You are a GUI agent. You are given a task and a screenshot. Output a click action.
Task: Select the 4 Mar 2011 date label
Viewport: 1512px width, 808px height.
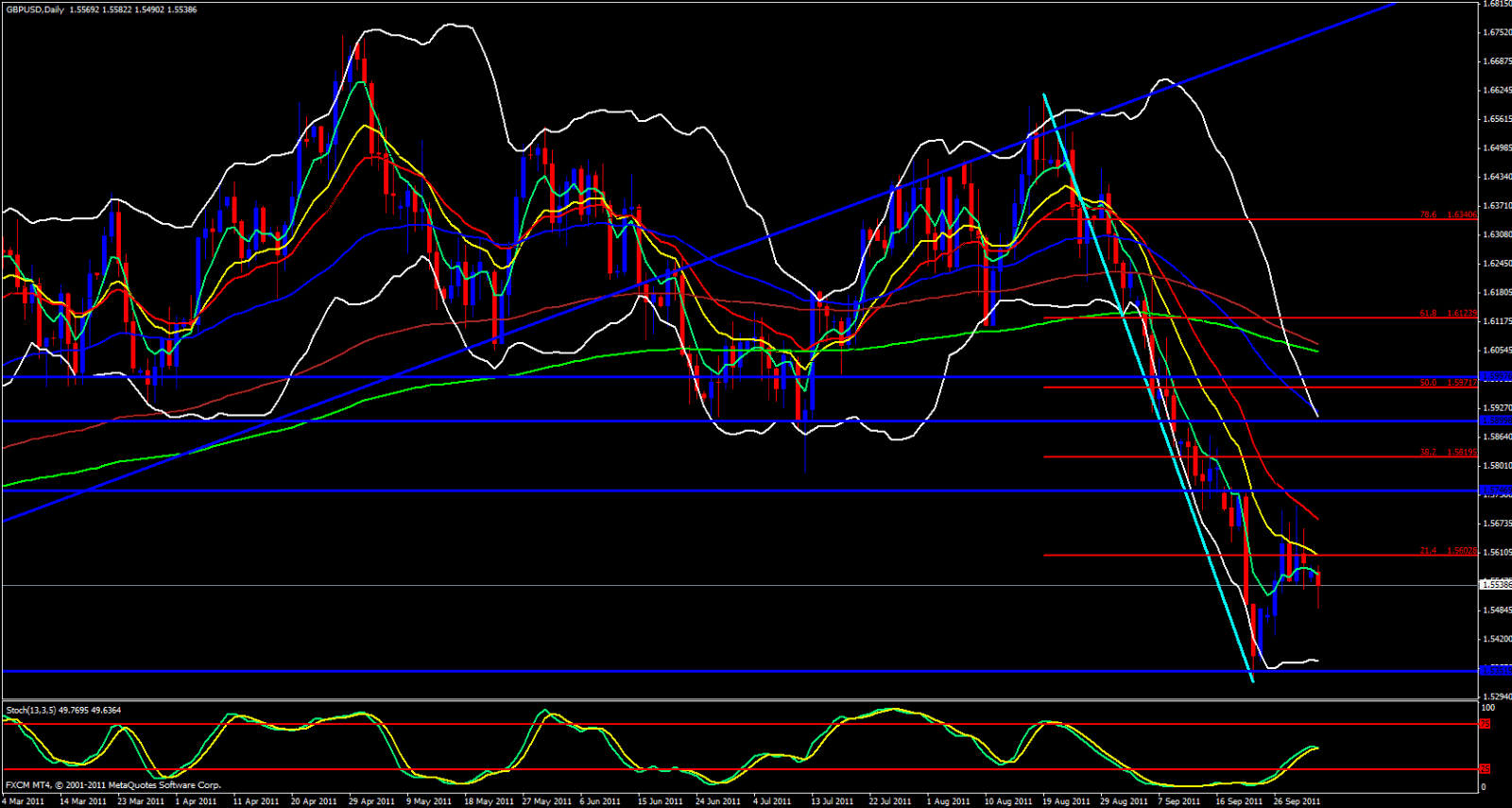pyautogui.click(x=23, y=801)
